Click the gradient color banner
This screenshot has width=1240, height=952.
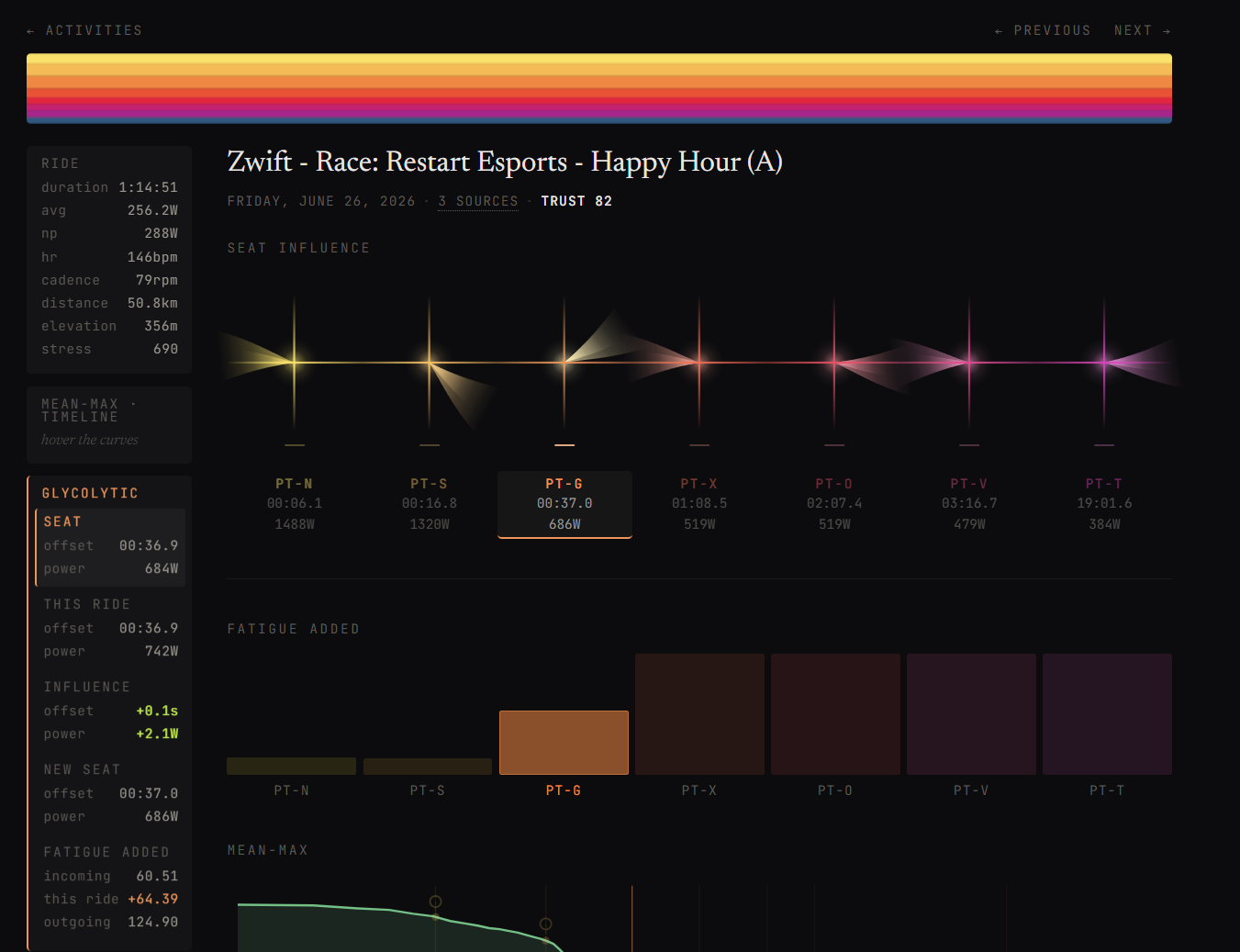[599, 88]
